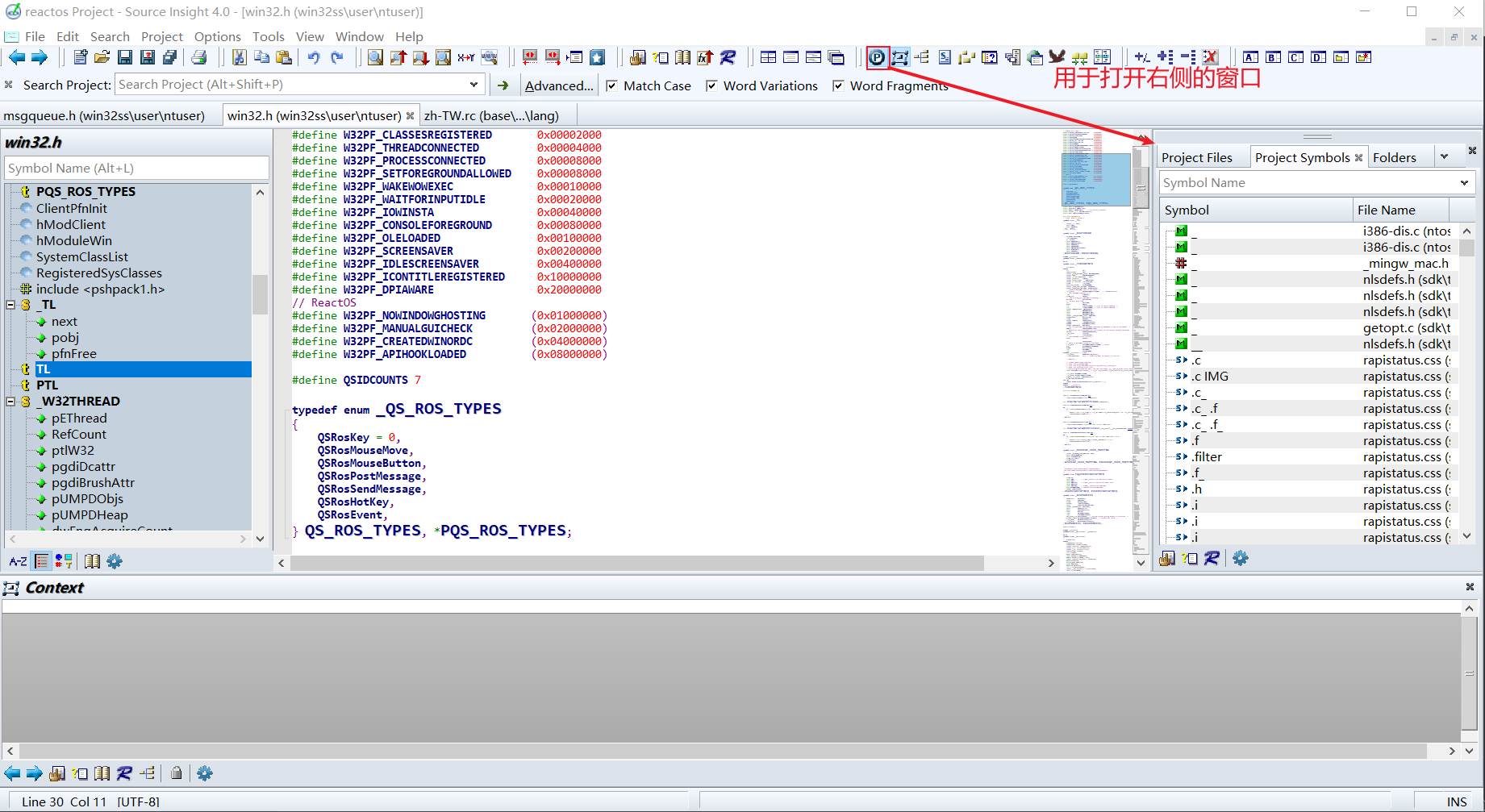
Task: Open the File menu
Action: pos(35,37)
